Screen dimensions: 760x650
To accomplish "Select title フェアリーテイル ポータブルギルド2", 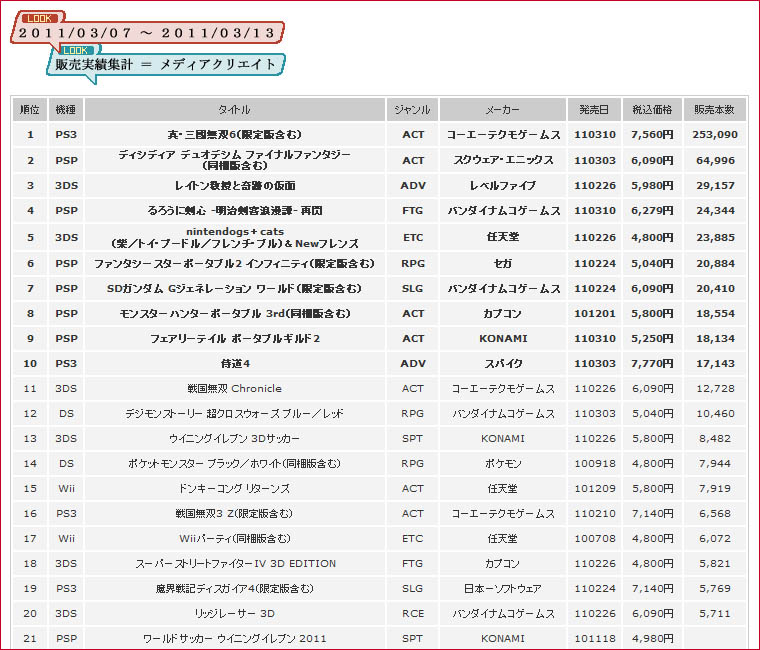I will tap(235, 338).
